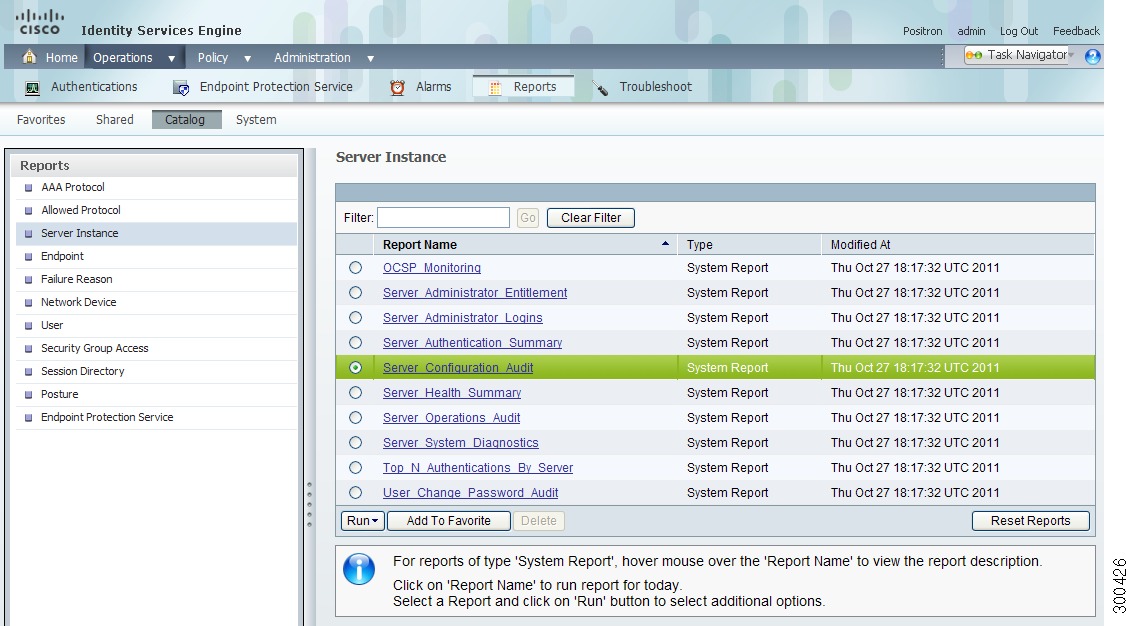Click the Clear Filter button
The width and height of the screenshot is (1126, 626).
pyautogui.click(x=591, y=218)
